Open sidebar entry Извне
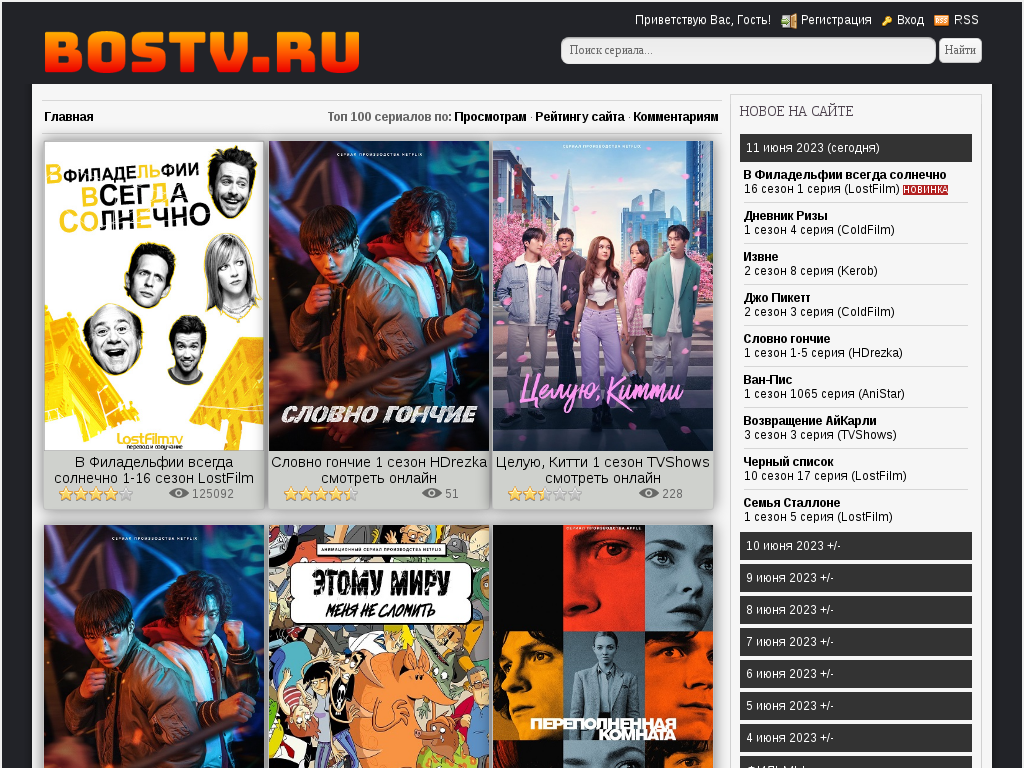 click(761, 257)
